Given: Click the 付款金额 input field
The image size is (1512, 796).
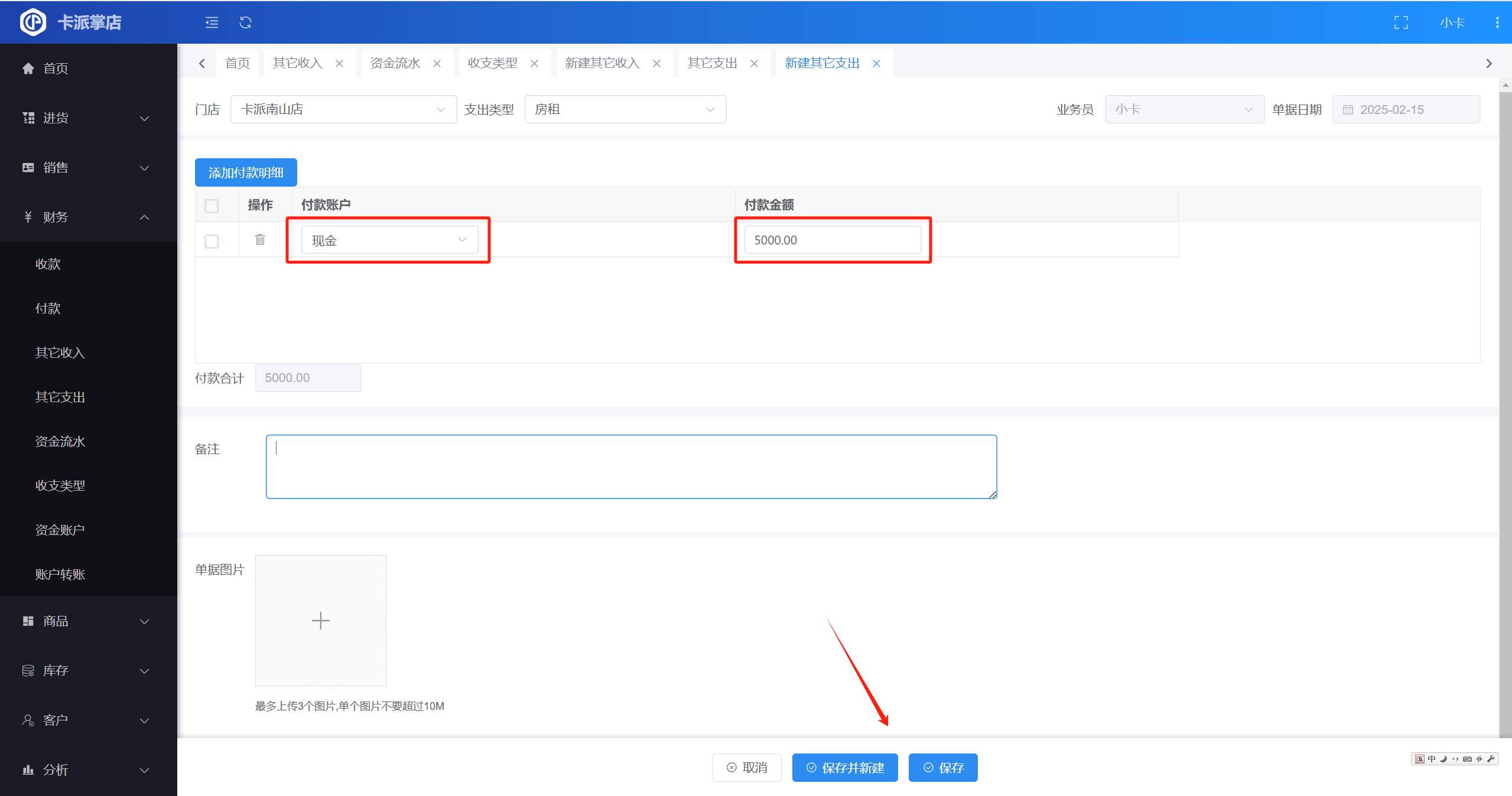Looking at the screenshot, I should click(x=832, y=240).
